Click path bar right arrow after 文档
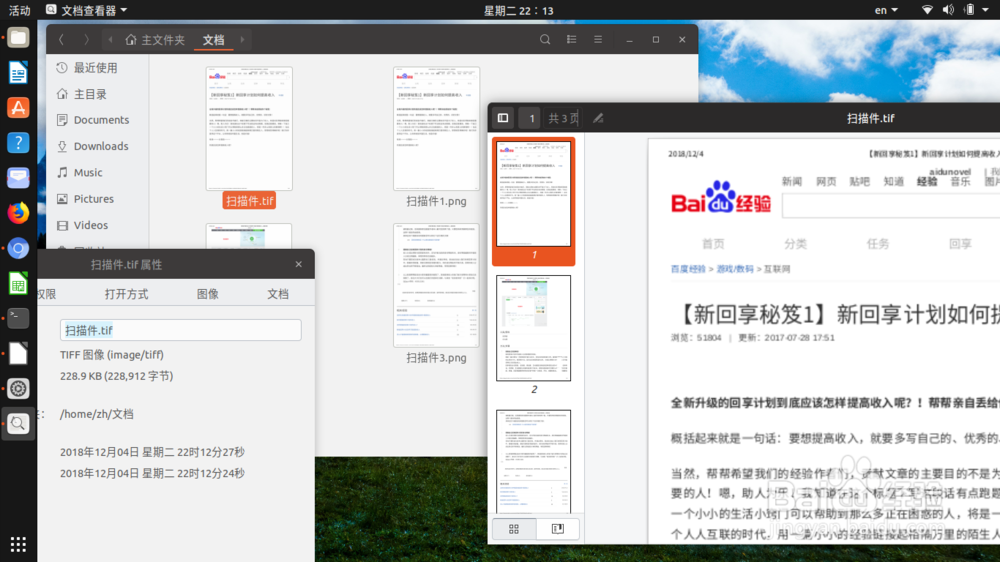The image size is (1000, 562). [242, 40]
